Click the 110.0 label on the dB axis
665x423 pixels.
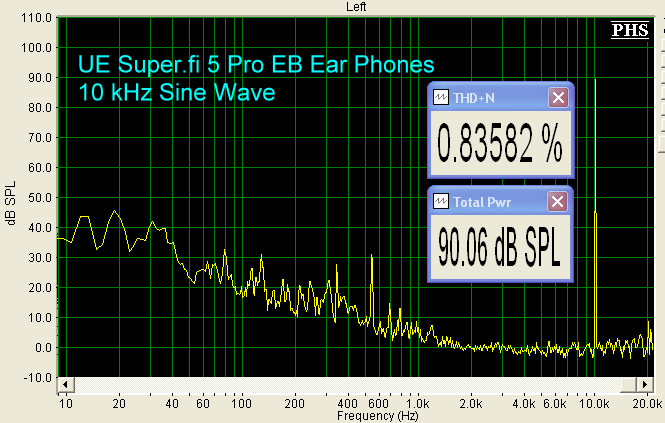[x=35, y=18]
